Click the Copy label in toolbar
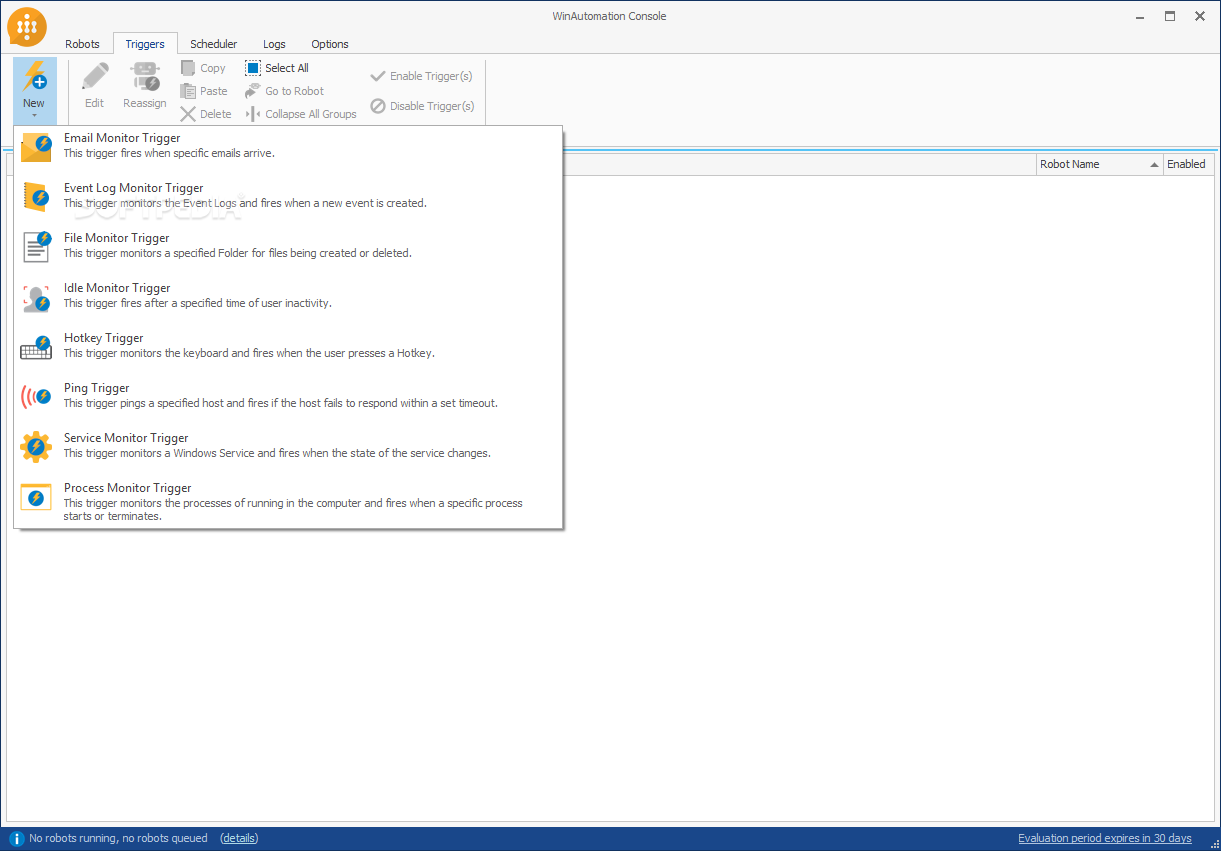This screenshot has height=851, width=1221. click(x=213, y=68)
